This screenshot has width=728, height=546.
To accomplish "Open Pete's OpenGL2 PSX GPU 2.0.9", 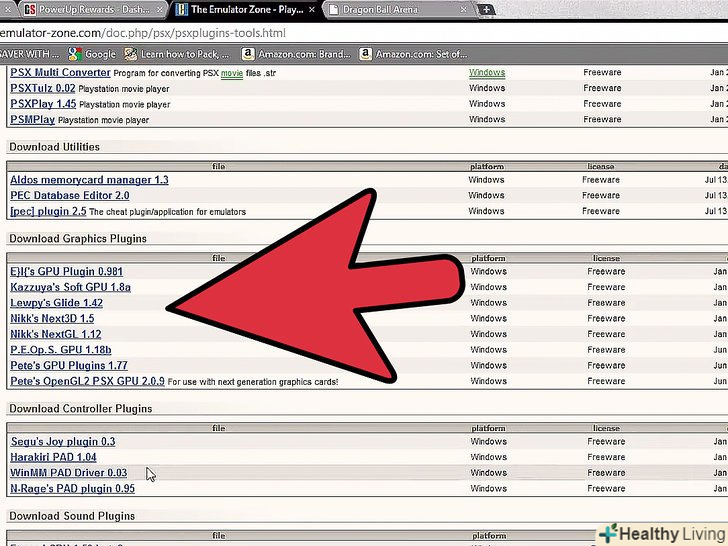I will [x=87, y=381].
